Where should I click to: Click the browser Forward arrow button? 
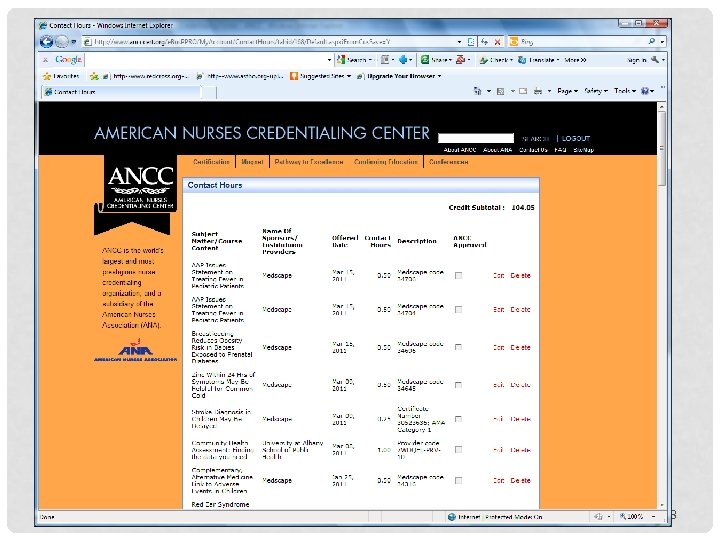[x=62, y=42]
